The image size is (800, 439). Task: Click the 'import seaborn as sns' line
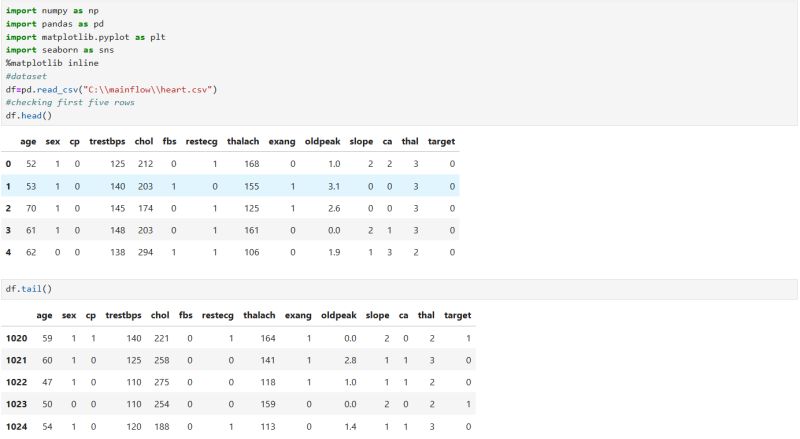60,50
